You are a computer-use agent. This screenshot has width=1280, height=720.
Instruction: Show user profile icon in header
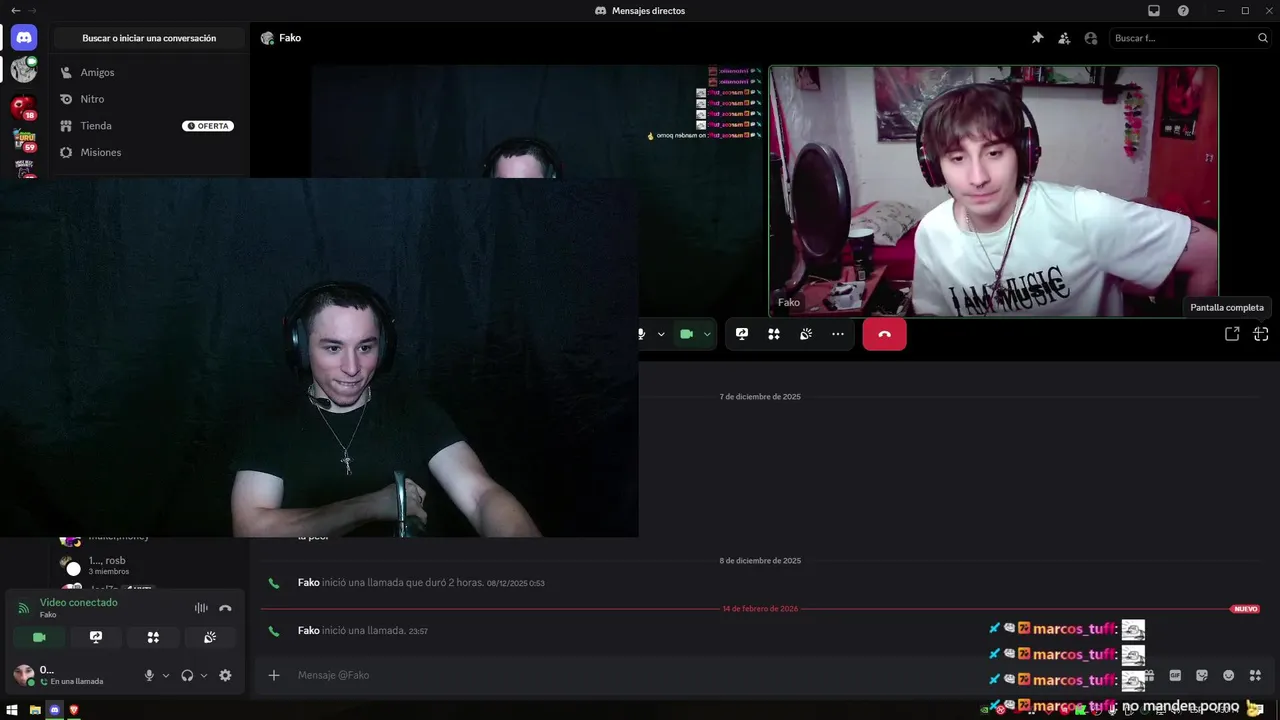[1091, 38]
